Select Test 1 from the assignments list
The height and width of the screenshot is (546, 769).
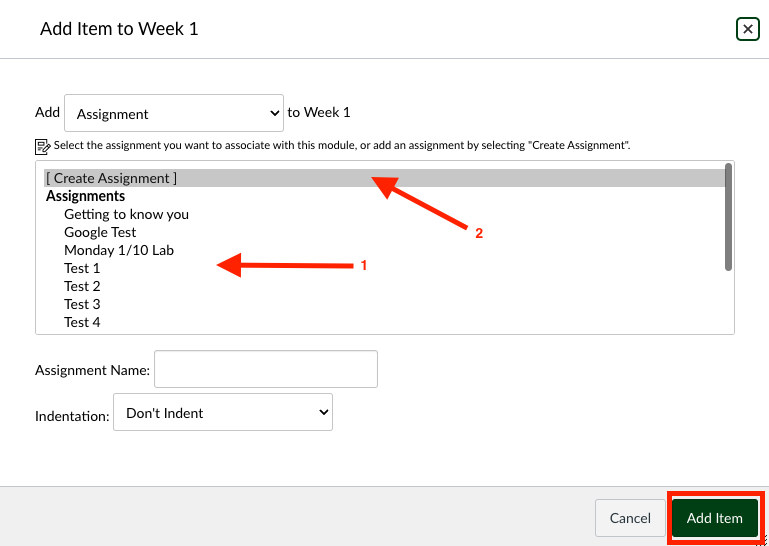82,268
